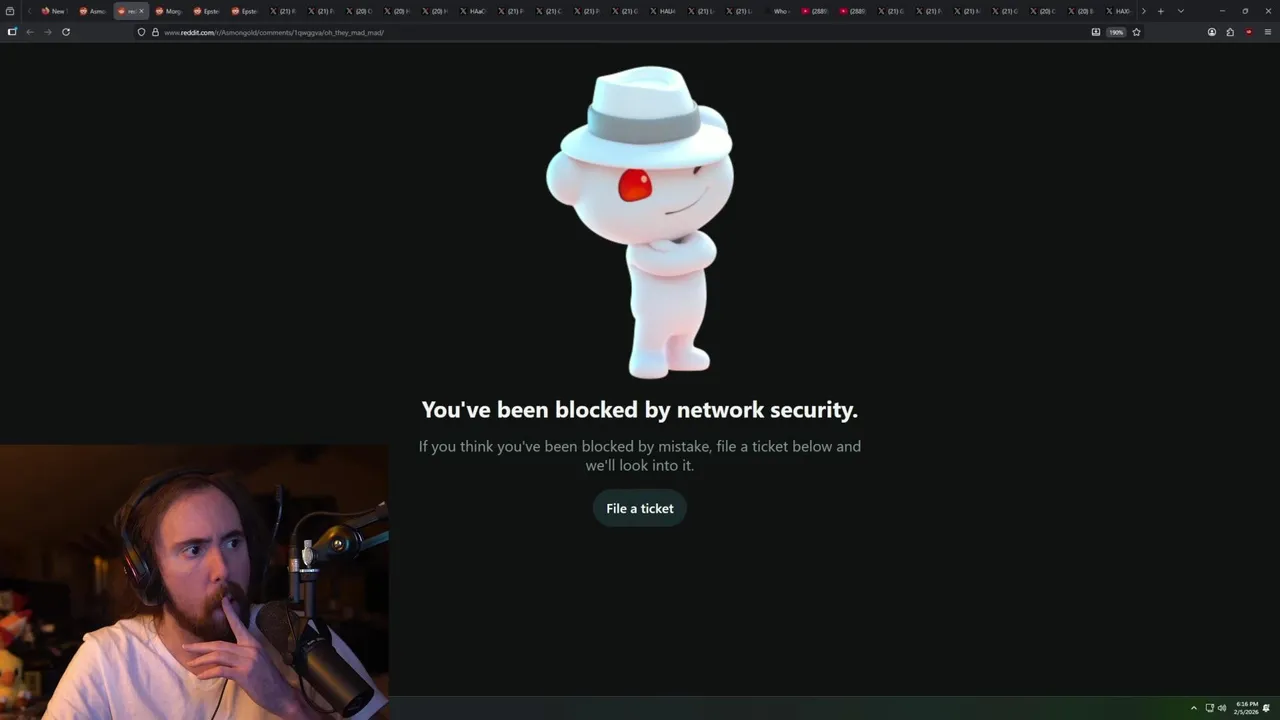This screenshot has width=1280, height=720.
Task: Switch to the "New" tab
Action: click(x=53, y=11)
